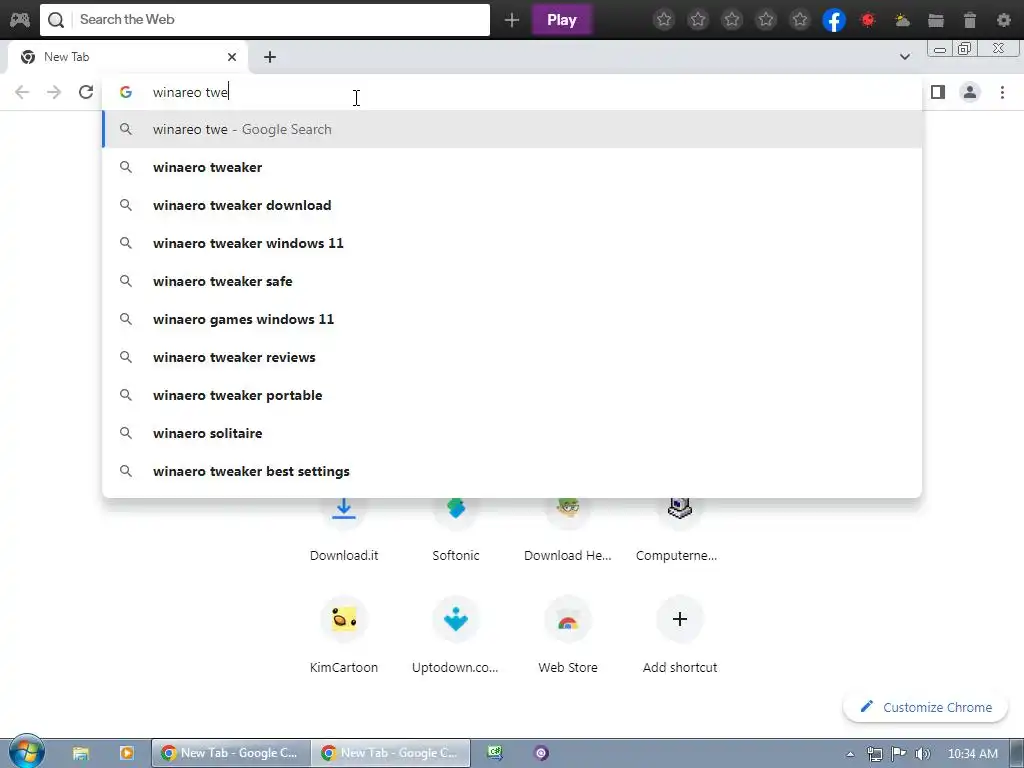This screenshot has width=1024, height=768.
Task: Open the gear settings icon in top bar
Action: (x=1004, y=20)
